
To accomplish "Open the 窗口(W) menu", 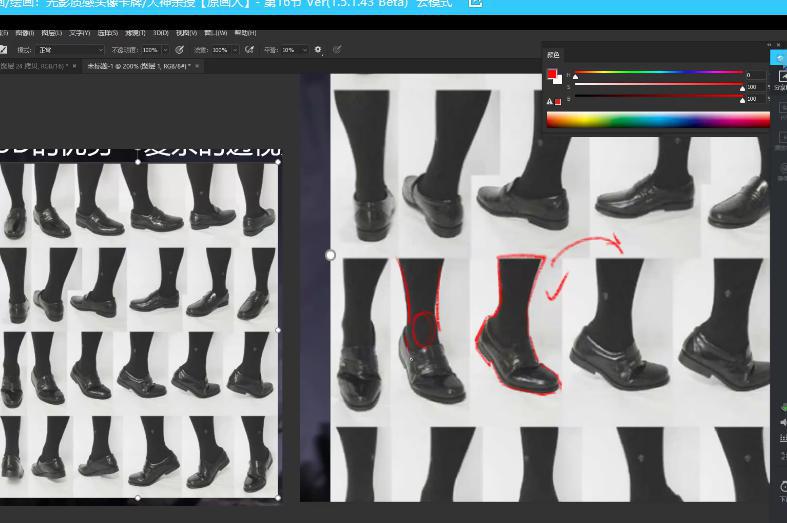I will 216,33.
